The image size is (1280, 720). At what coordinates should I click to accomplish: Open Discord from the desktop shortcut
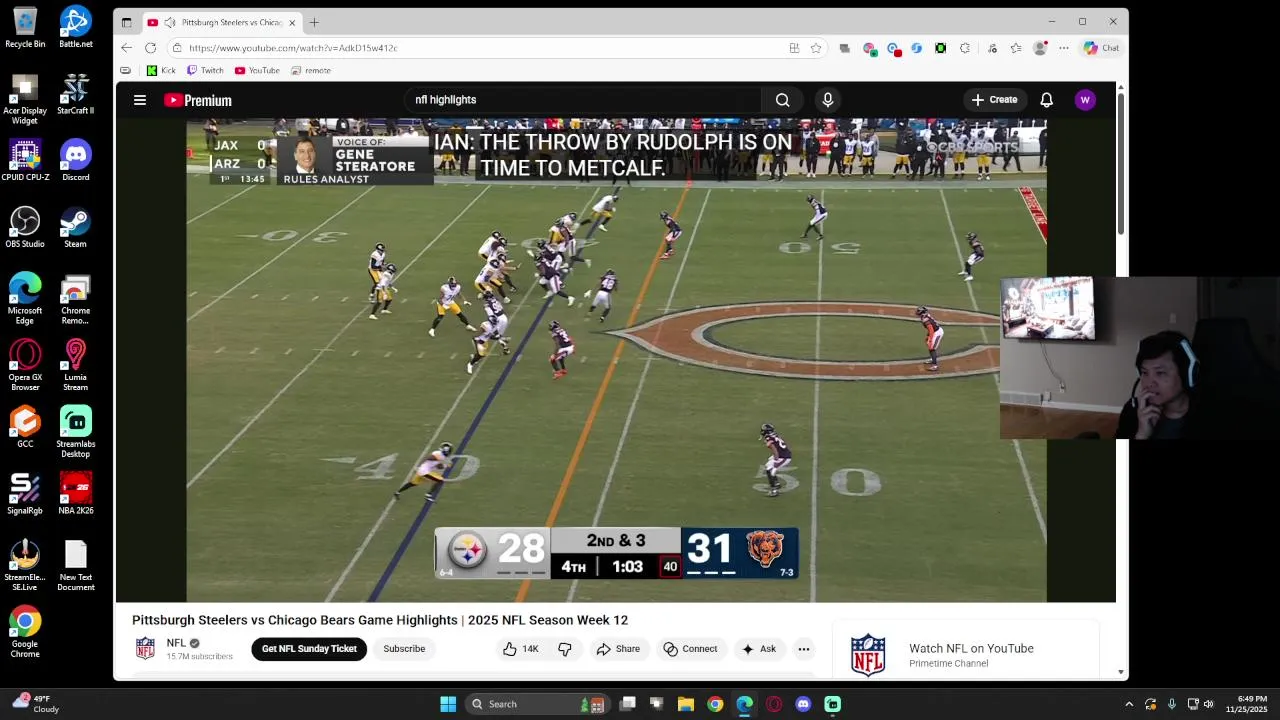coord(75,161)
